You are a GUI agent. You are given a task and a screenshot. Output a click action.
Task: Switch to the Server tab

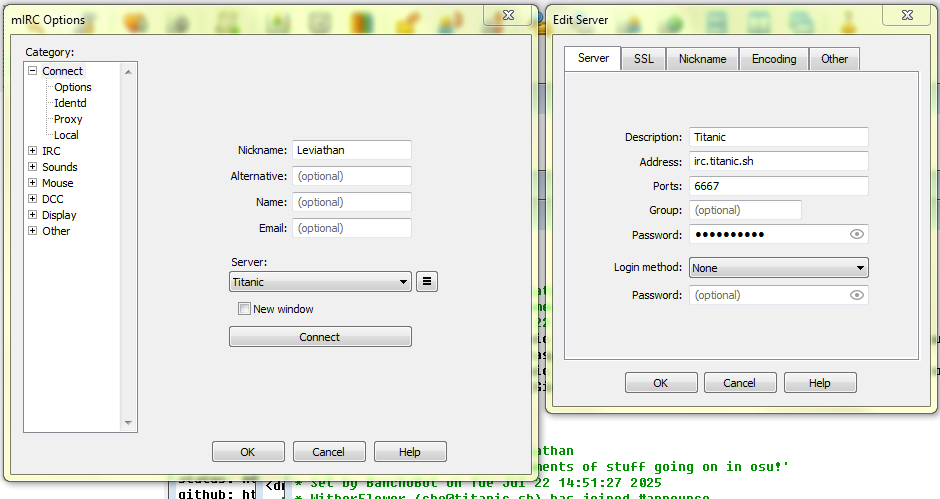click(x=593, y=58)
